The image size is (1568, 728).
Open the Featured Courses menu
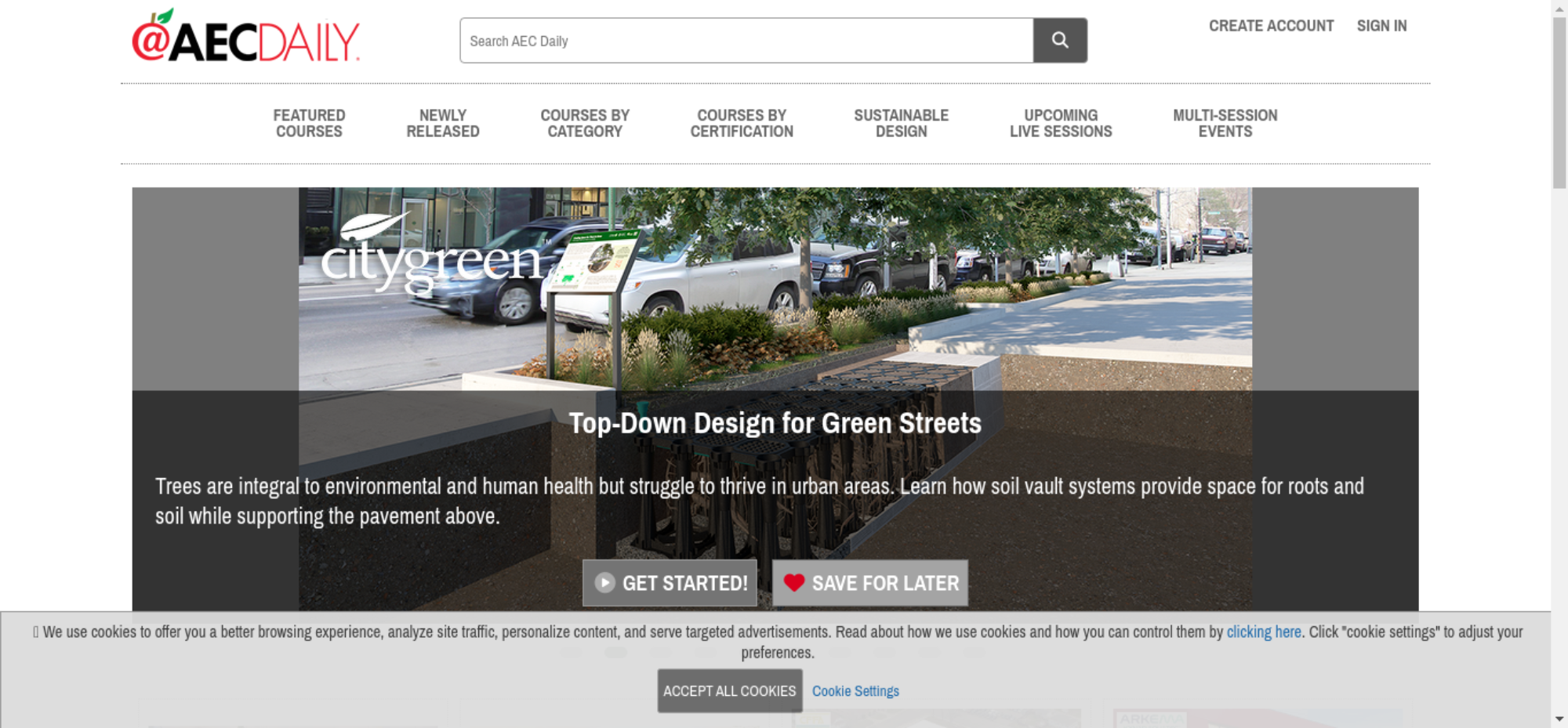[x=309, y=124]
